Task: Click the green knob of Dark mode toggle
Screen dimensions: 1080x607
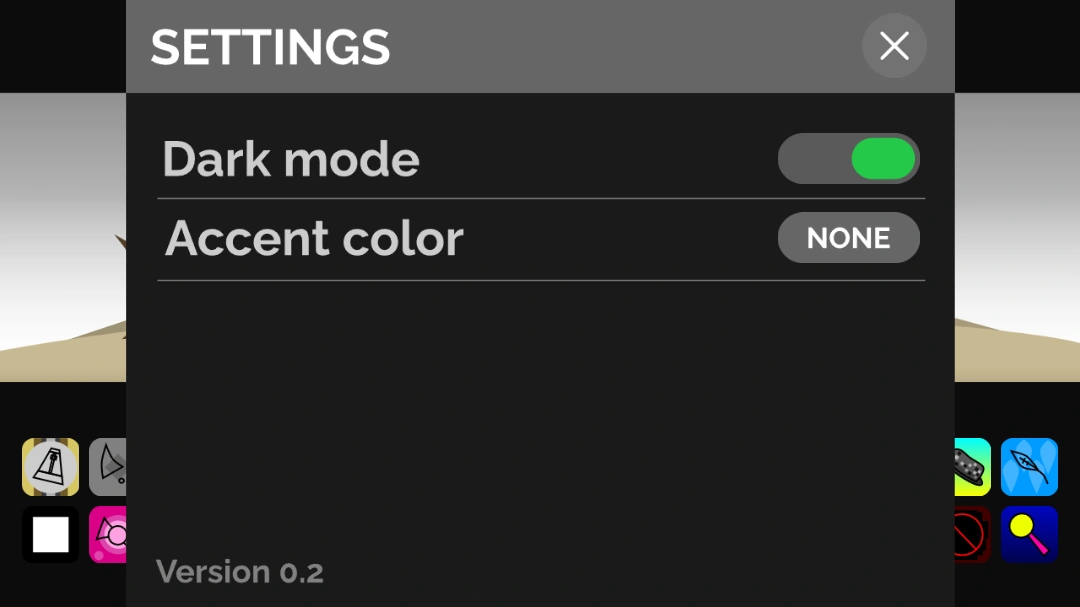Action: (x=883, y=159)
